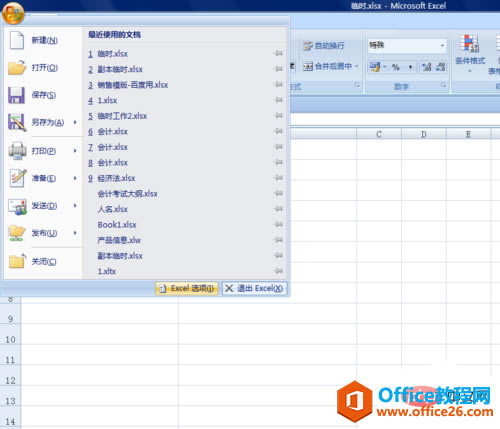Choose 新建(N) to create a new workbook
The height and width of the screenshot is (429, 500).
[x=43, y=40]
